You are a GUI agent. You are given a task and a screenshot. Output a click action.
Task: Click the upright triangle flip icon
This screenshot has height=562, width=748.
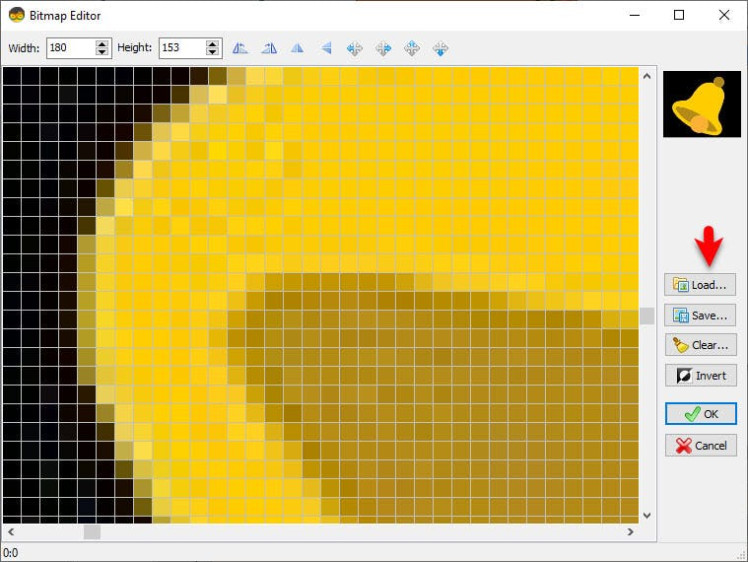coord(297,48)
